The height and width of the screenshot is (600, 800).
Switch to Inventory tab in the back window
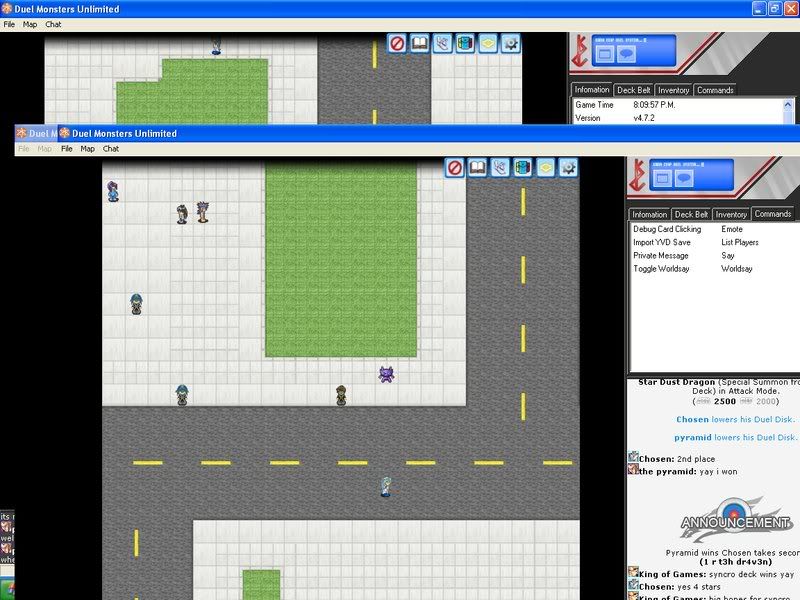coord(673,90)
